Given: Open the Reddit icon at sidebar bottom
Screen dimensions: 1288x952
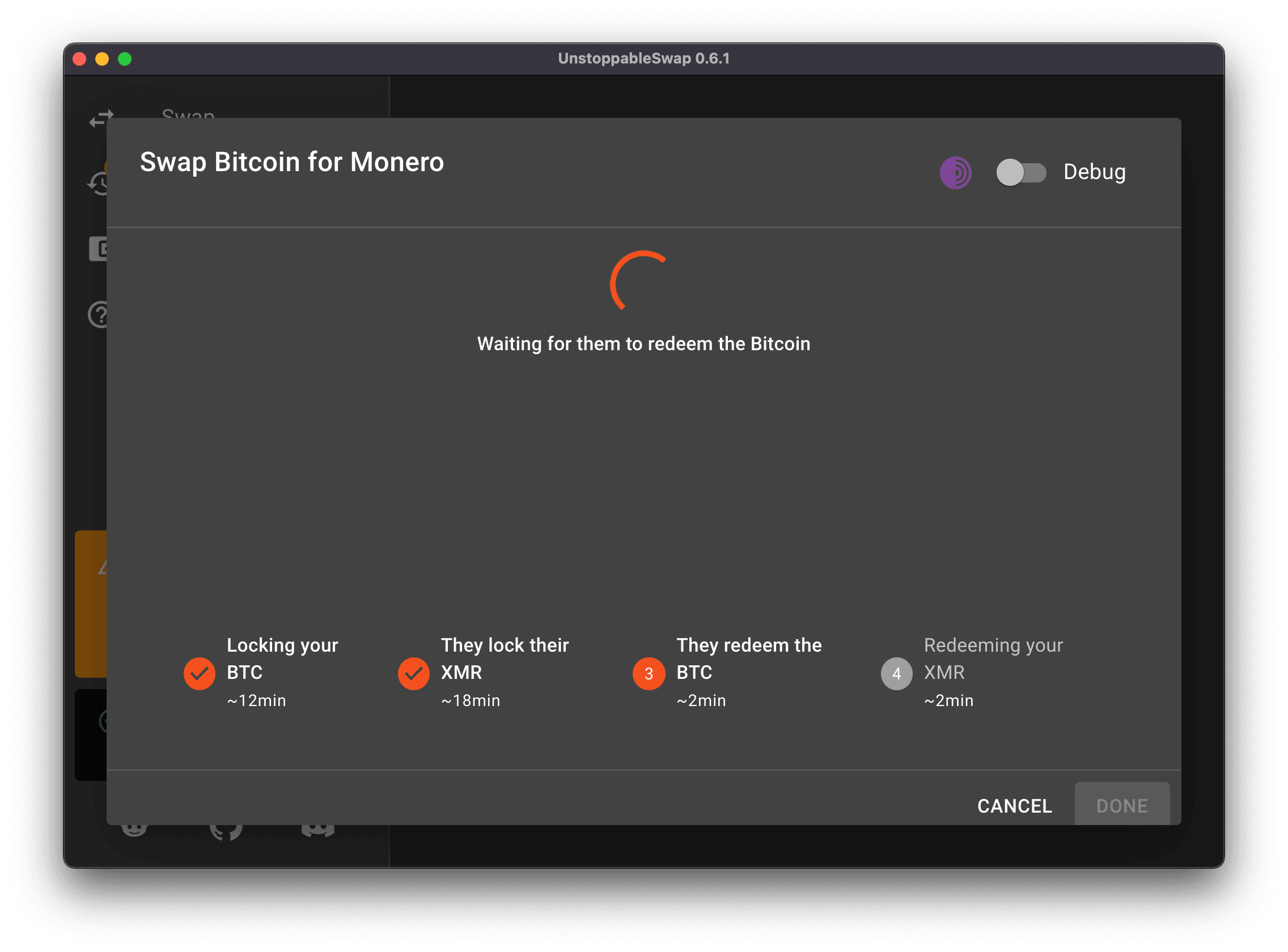Looking at the screenshot, I should [134, 830].
